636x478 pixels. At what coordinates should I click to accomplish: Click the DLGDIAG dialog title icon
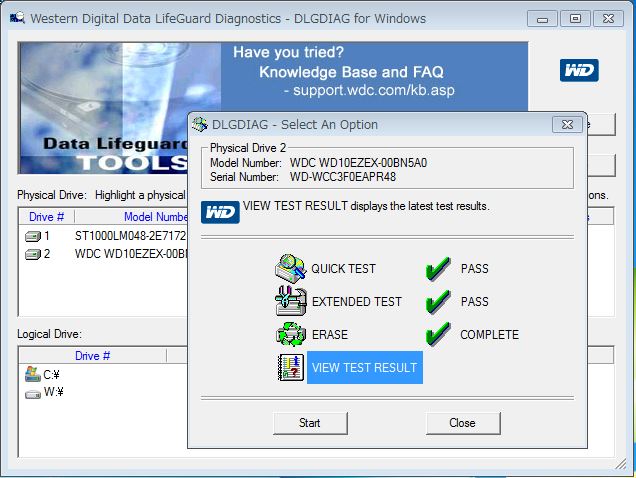(x=200, y=125)
